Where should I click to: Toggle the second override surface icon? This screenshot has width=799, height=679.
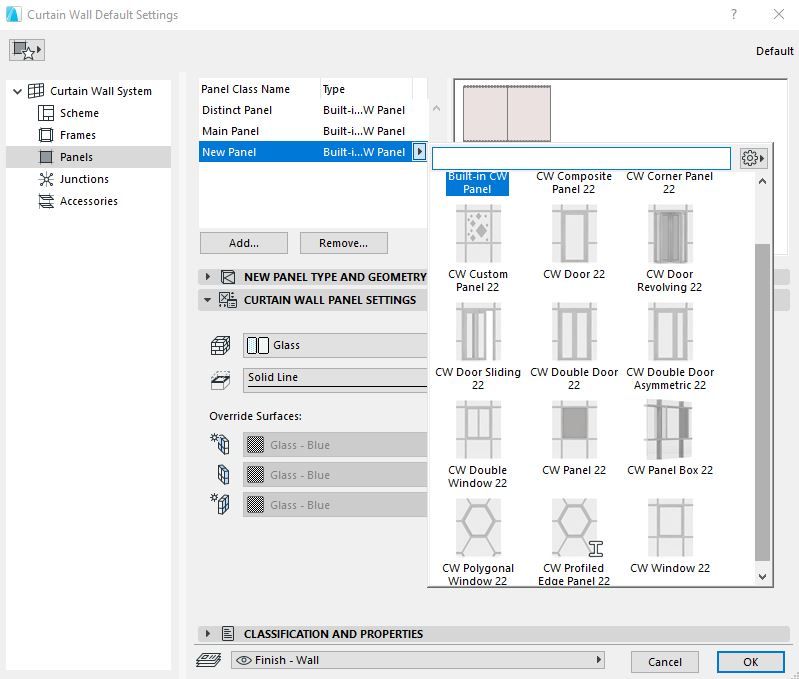(x=222, y=475)
